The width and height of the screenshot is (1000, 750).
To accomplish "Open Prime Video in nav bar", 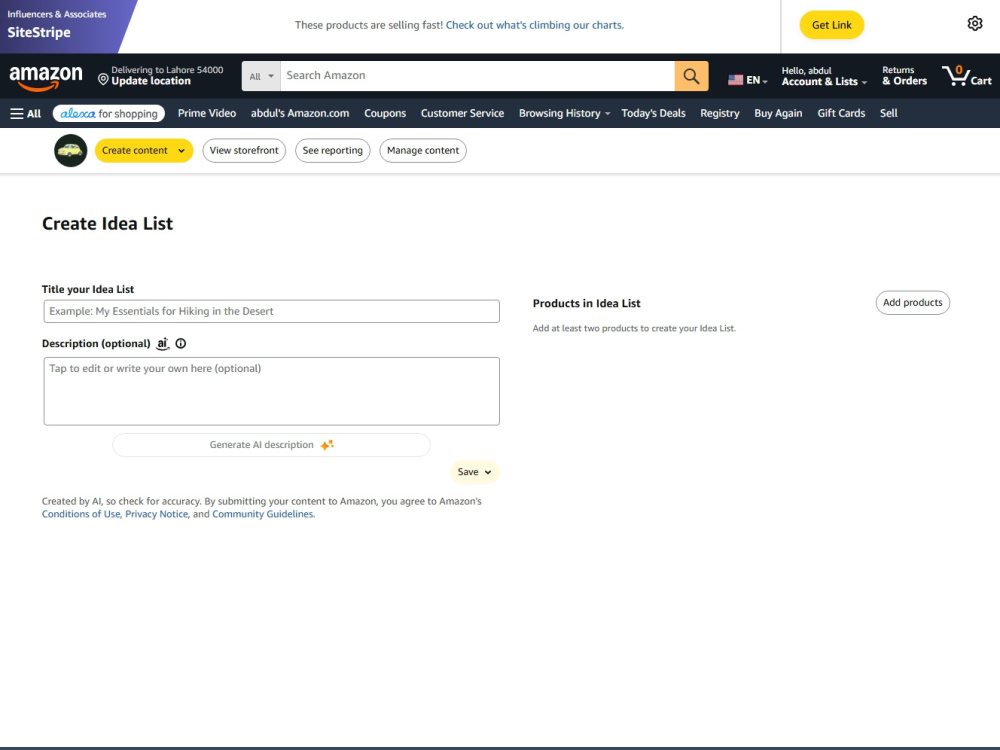I will 207,114.
